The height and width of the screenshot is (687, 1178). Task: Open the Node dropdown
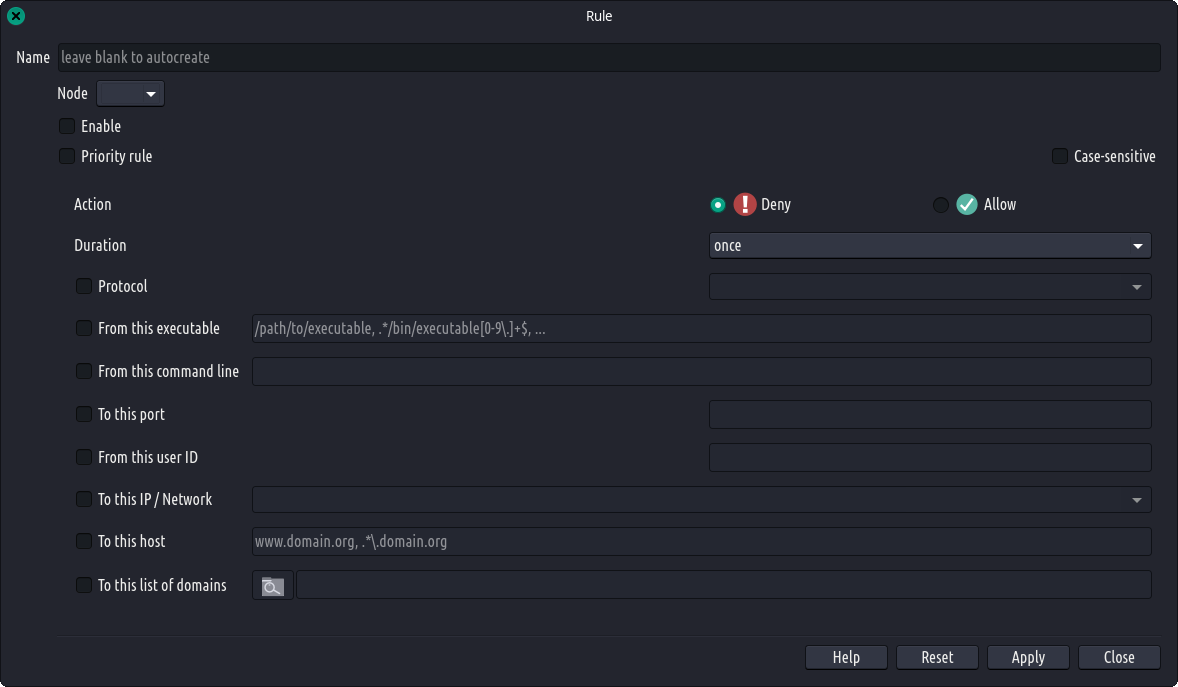coord(130,94)
